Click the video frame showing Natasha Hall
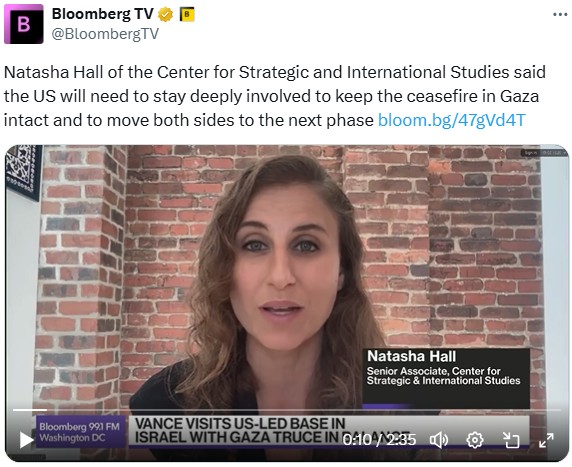Image resolution: width=572 pixels, height=467 pixels. (287, 277)
